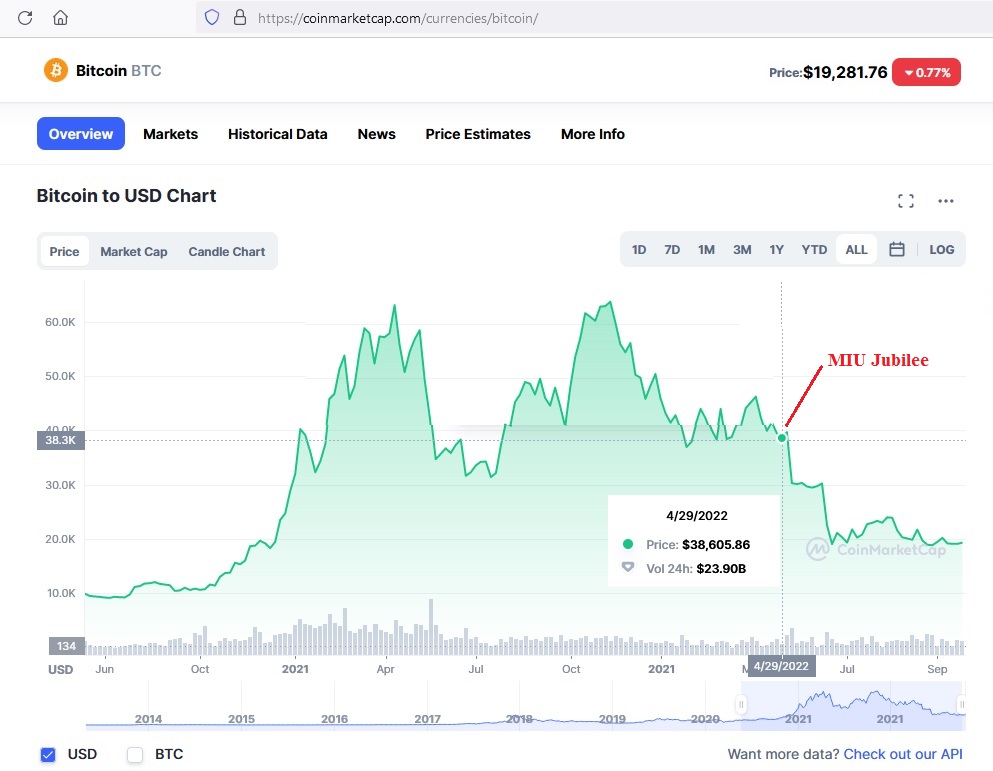Image resolution: width=993 pixels, height=771 pixels.
Task: Toggle the LOG scale button
Action: tap(942, 250)
